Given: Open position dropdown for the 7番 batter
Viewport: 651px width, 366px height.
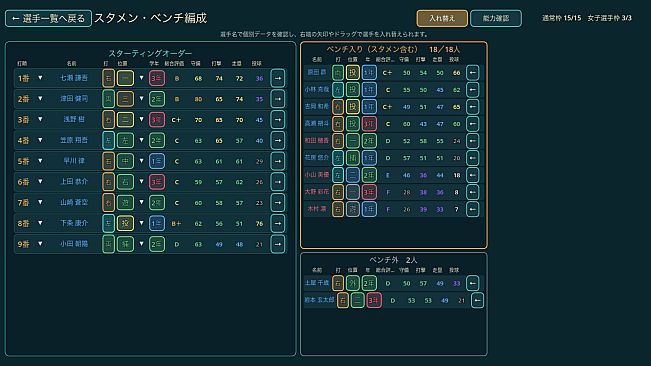Looking at the screenshot, I should click(x=142, y=202).
